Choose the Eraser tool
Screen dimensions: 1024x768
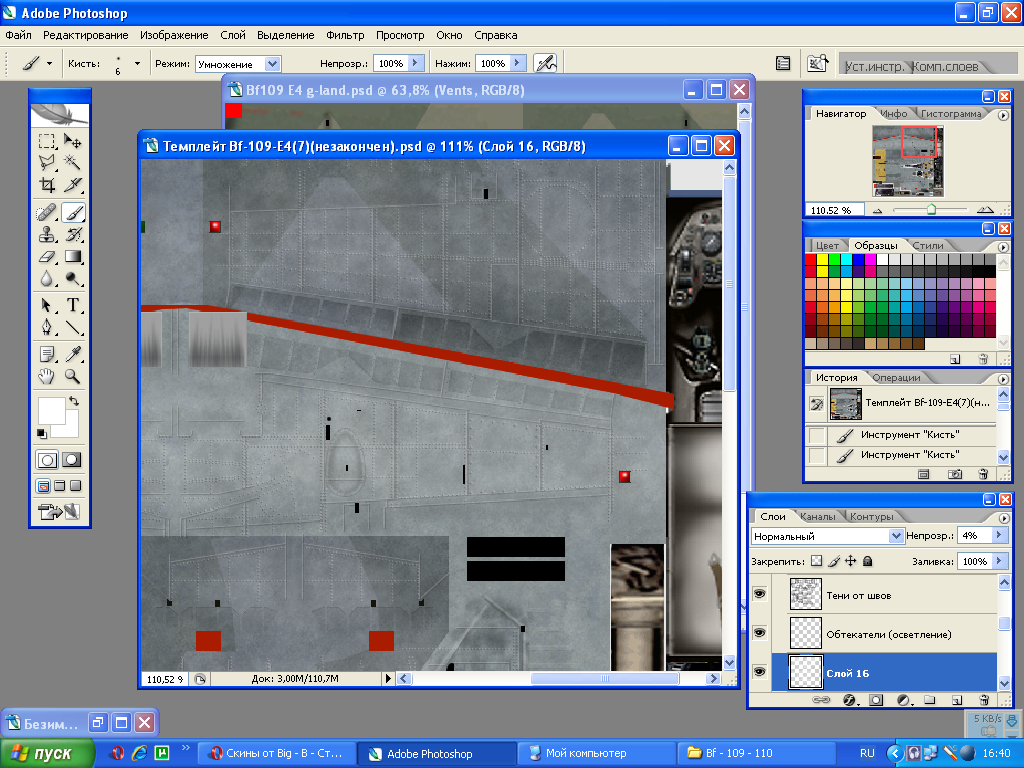click(x=47, y=258)
